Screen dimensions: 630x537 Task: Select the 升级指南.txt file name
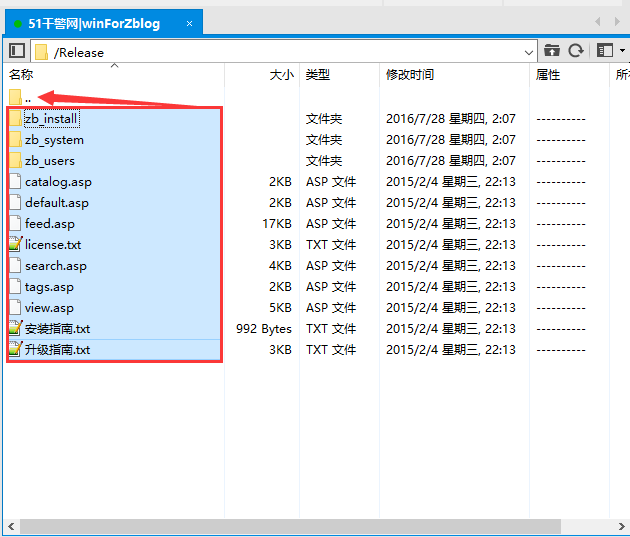click(x=57, y=350)
